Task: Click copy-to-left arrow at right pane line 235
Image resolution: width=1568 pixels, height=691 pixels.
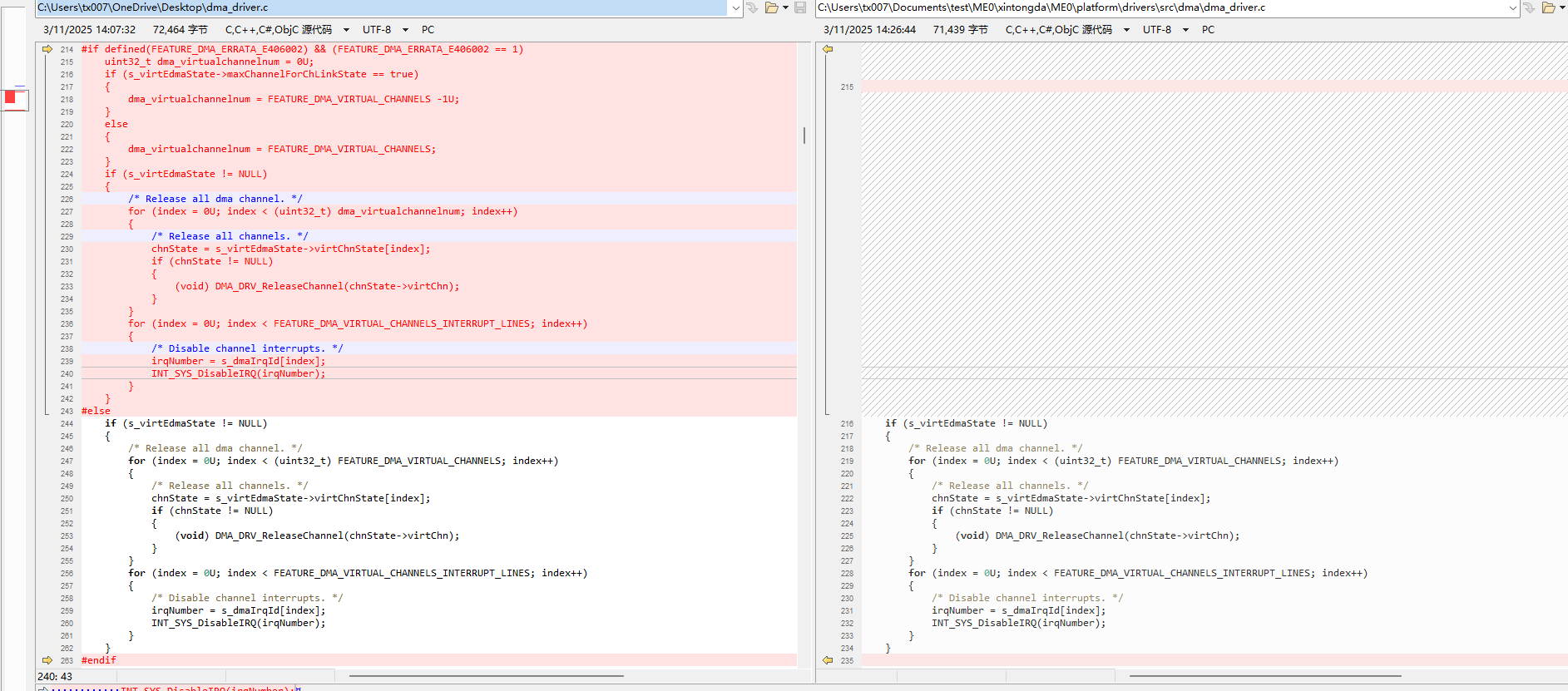Action: 828,660
